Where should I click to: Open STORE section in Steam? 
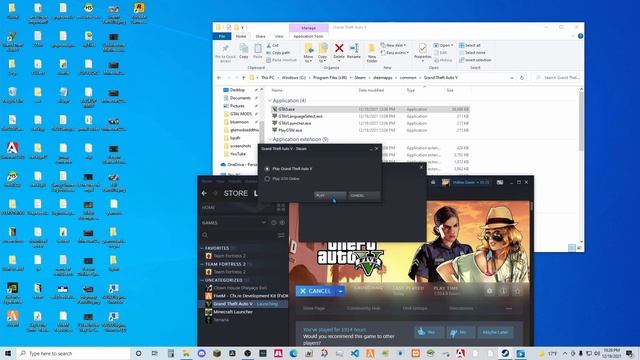[236, 193]
